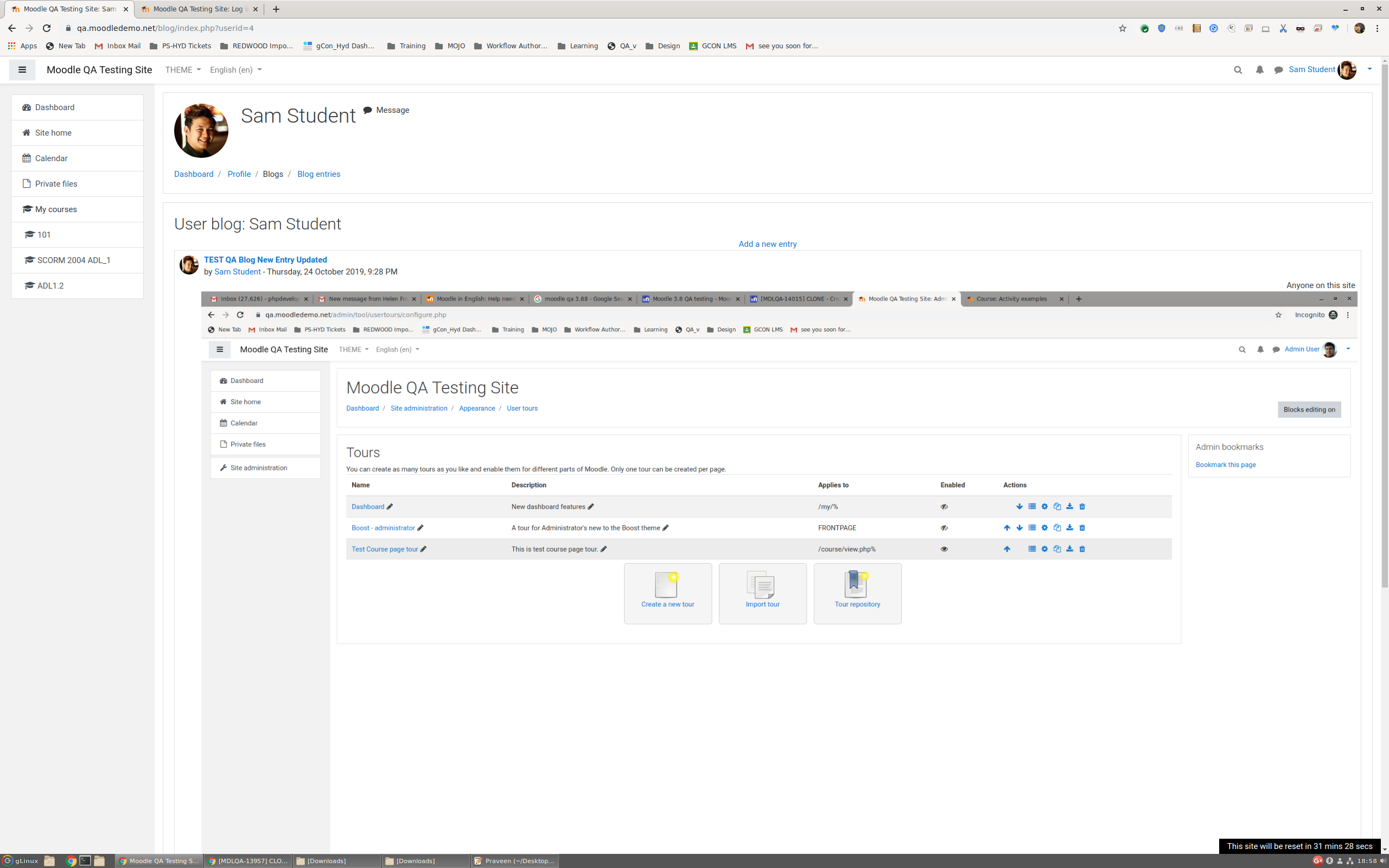The height and width of the screenshot is (868, 1389).
Task: Open the Design bookmark folder
Action: coord(662,46)
